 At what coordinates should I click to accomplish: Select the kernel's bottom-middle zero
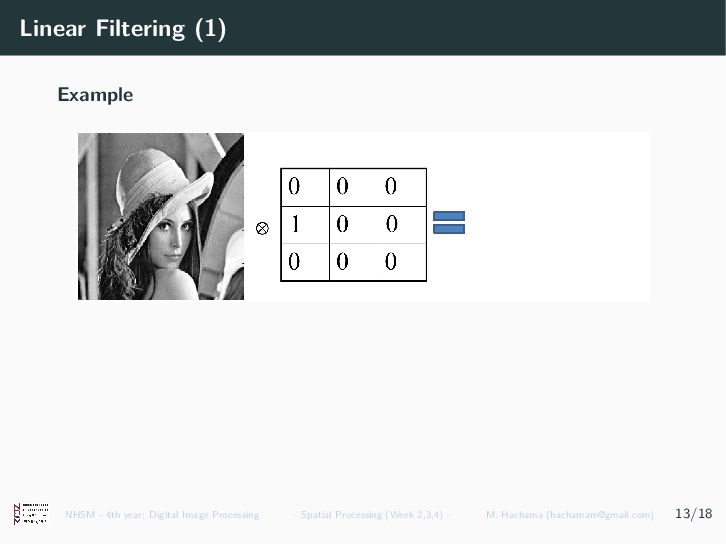342,262
